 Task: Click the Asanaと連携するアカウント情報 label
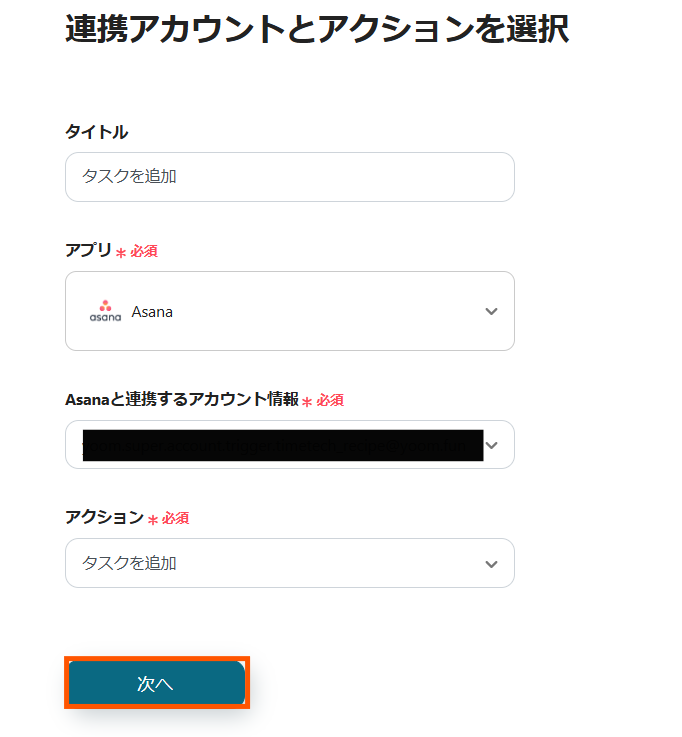[181, 400]
